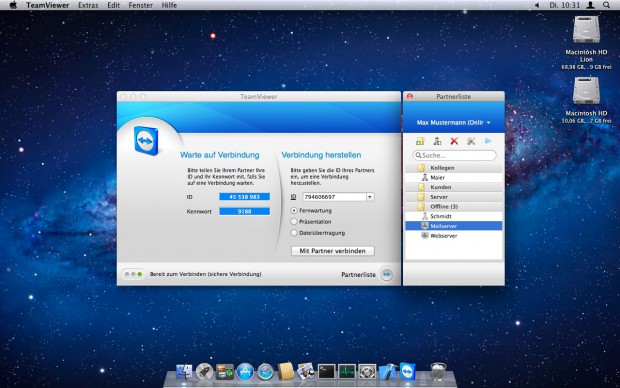Open the Hilfe menu
This screenshot has width=620, height=388.
pyautogui.click(x=169, y=5)
